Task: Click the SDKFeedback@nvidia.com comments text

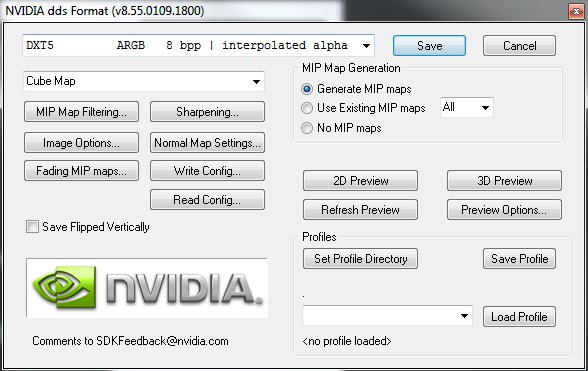Action: tap(130, 341)
